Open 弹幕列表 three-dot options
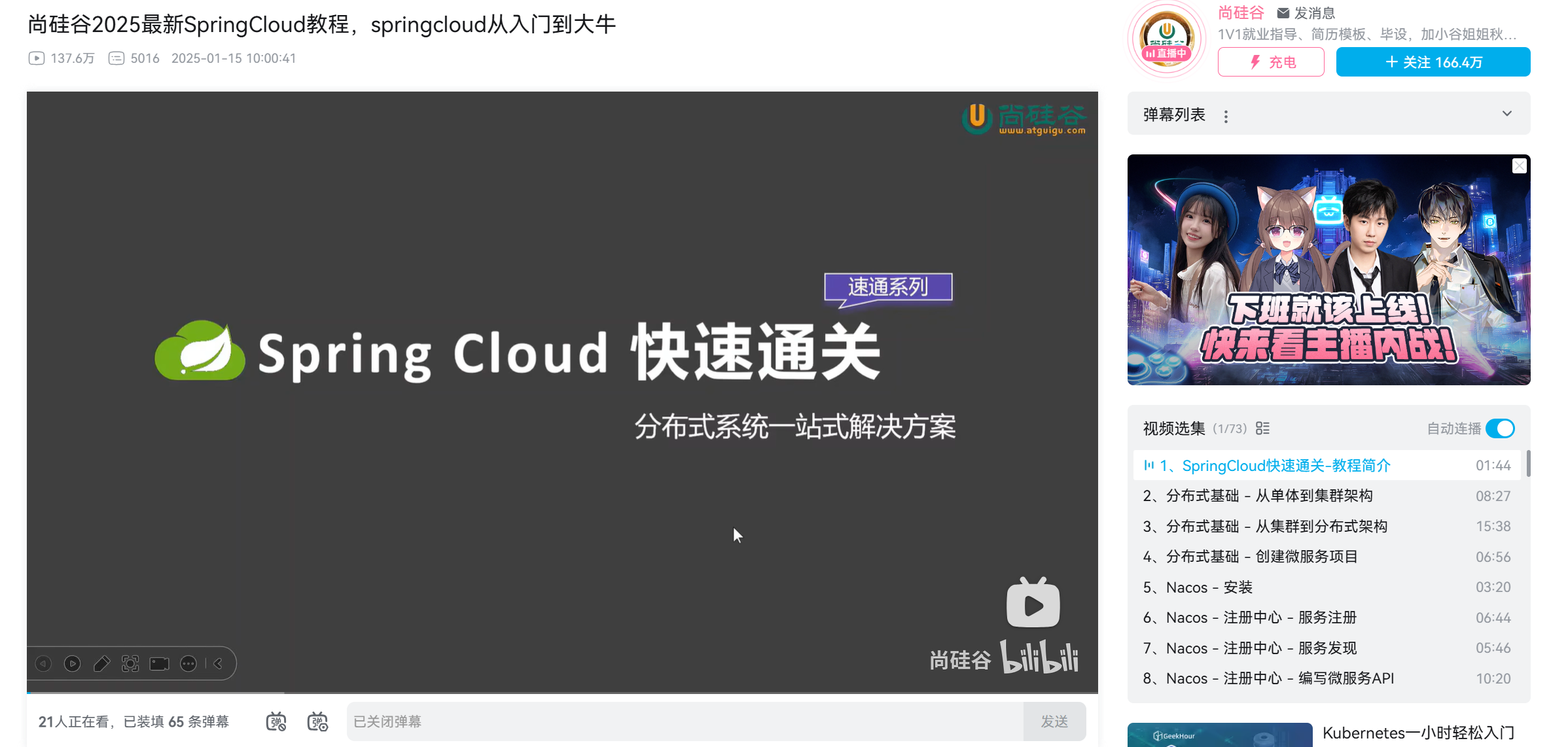Image resolution: width=1568 pixels, height=747 pixels. (x=1226, y=116)
